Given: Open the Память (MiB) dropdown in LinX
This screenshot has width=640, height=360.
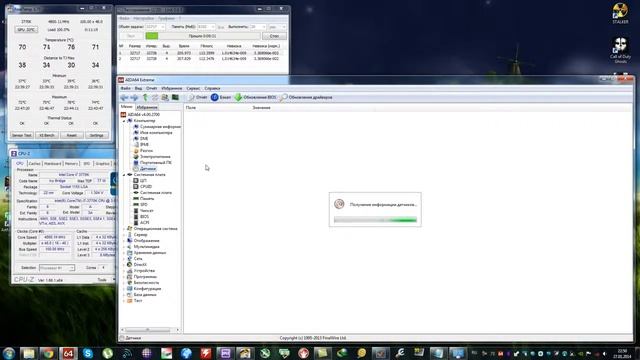Looking at the screenshot, I should click(x=206, y=27).
